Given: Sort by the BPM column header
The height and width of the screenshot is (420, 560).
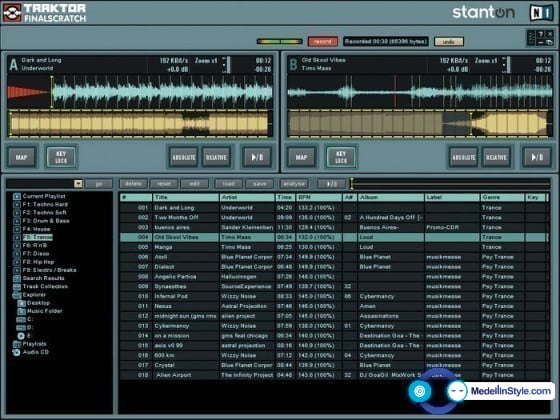Looking at the screenshot, I should click(319, 198).
